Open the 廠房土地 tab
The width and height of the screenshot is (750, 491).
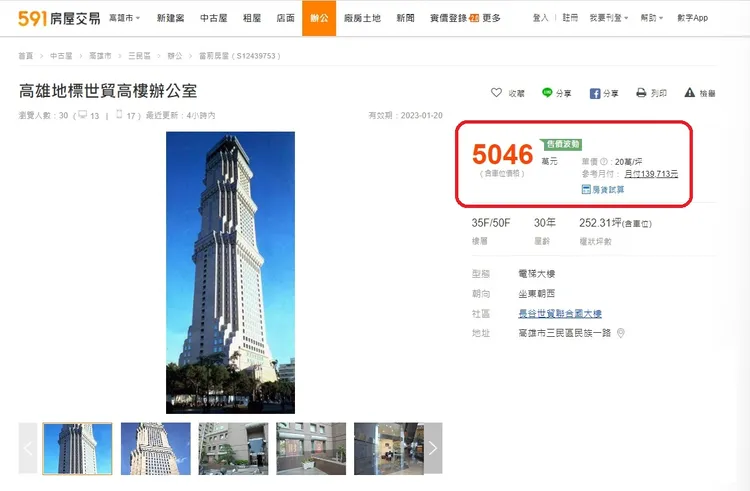tap(362, 18)
